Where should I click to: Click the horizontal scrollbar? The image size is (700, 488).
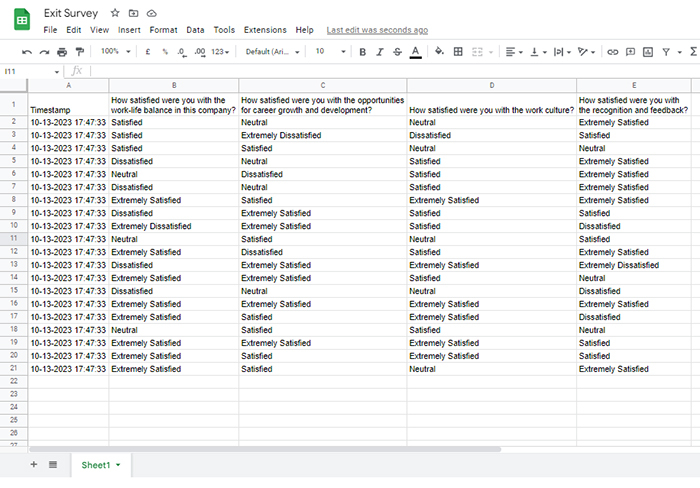click(x=265, y=449)
